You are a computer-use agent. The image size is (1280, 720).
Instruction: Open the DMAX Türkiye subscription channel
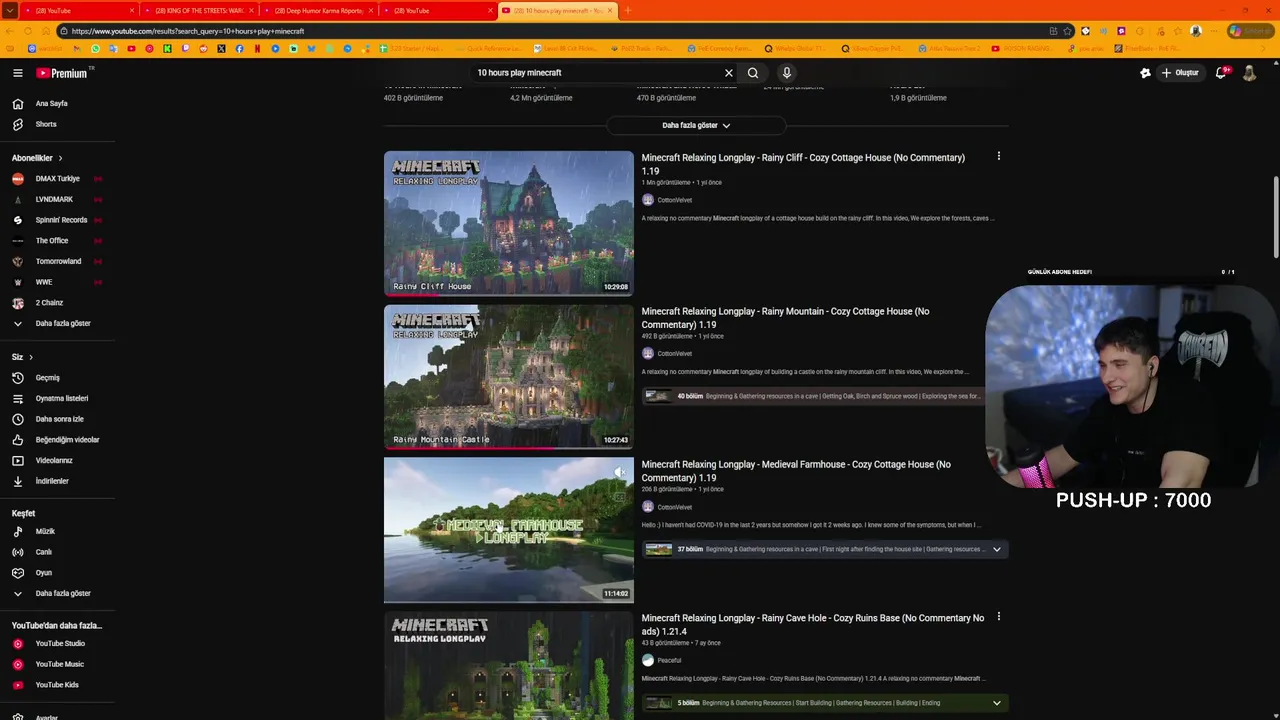pyautogui.click(x=57, y=179)
